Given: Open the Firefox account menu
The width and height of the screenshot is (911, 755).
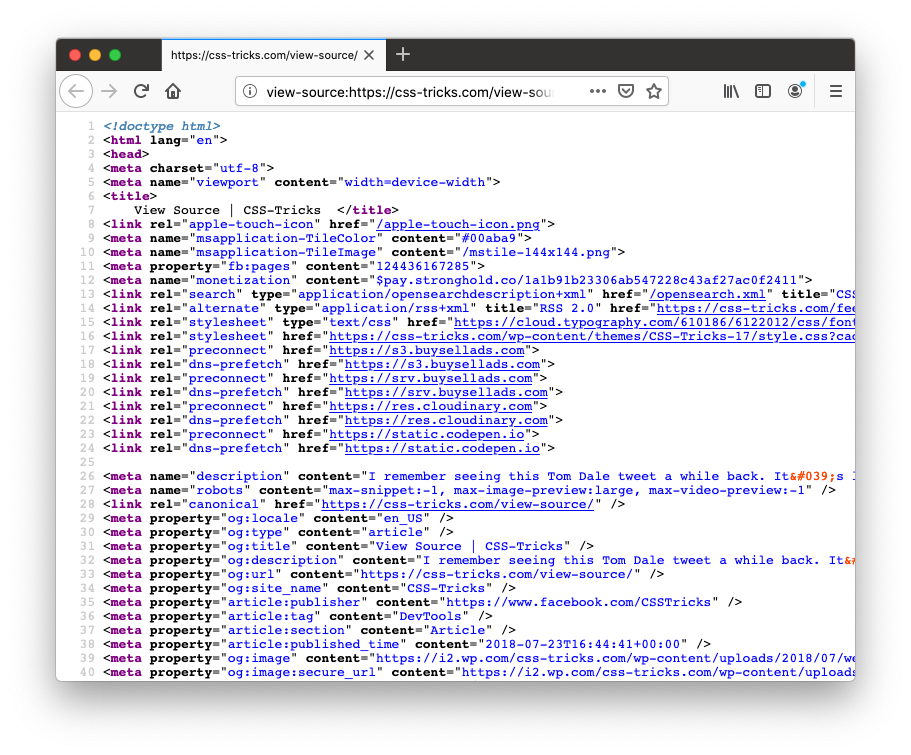Looking at the screenshot, I should point(795,91).
